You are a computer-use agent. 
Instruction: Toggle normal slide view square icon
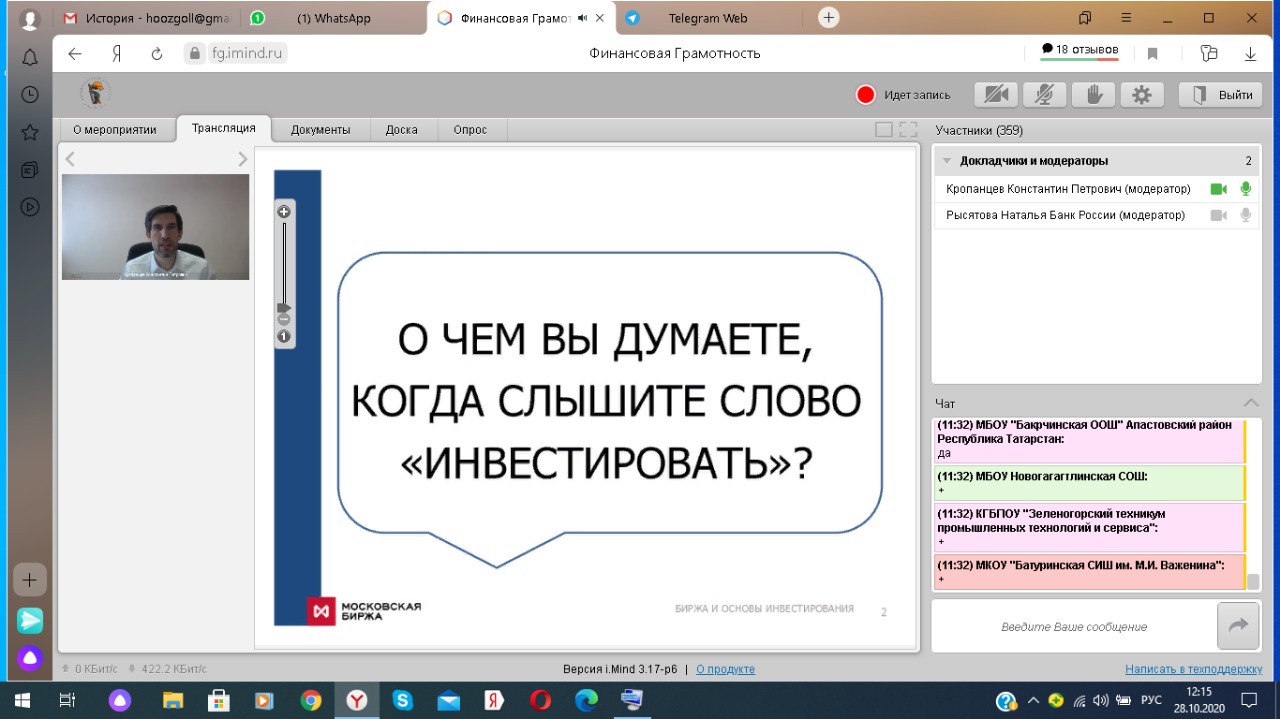click(883, 129)
